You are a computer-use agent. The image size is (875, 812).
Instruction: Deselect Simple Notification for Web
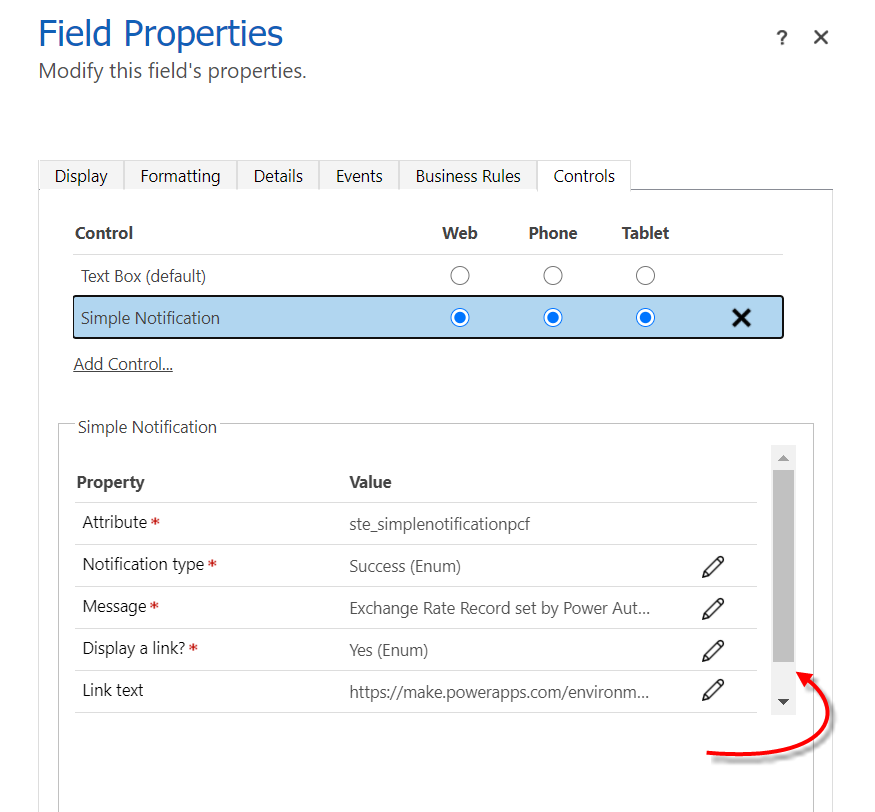[x=459, y=317]
